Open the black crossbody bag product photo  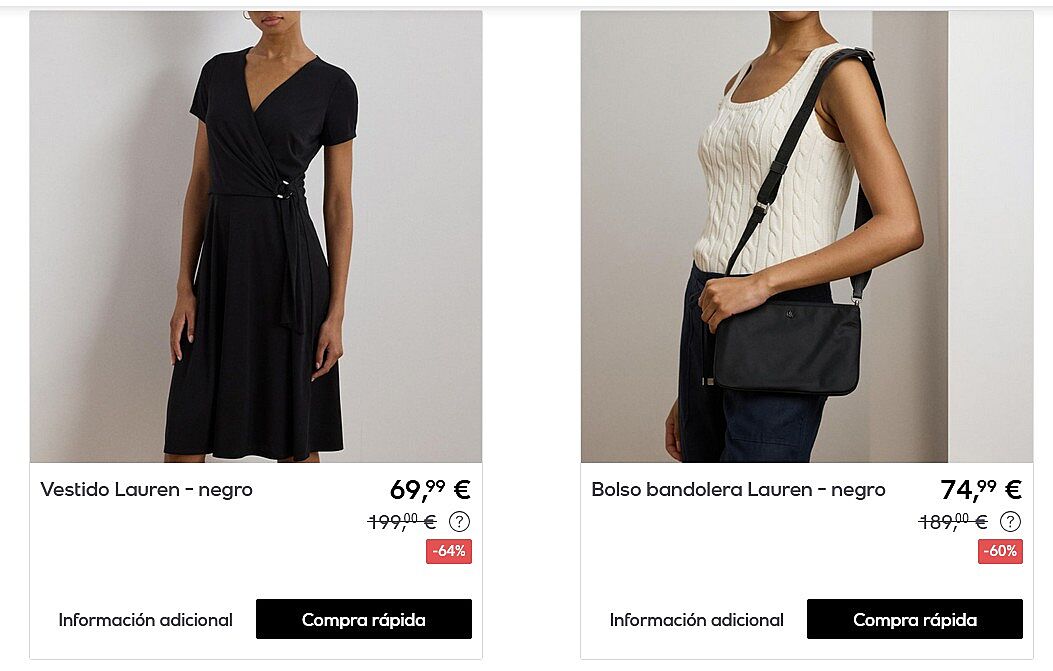tap(807, 236)
